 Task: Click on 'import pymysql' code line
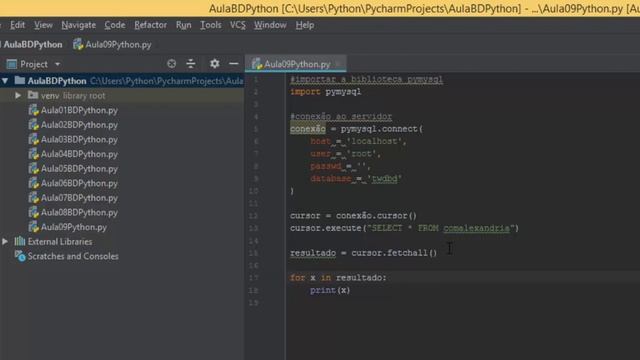325,92
